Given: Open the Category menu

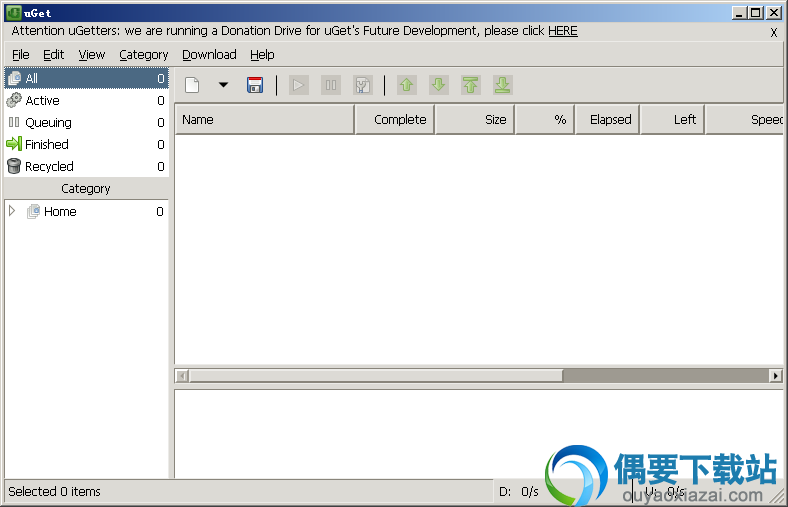Looking at the screenshot, I should point(143,55).
